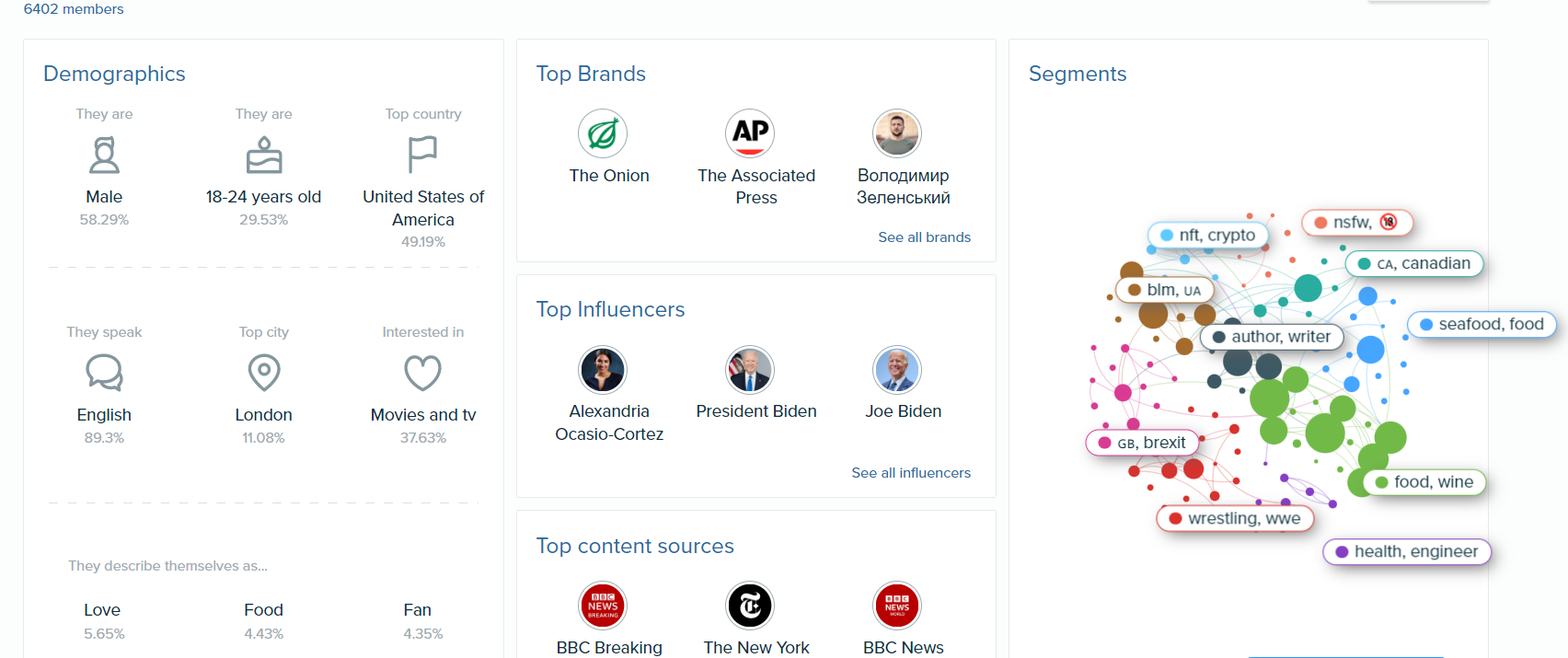Select the nsfw segment tag
The width and height of the screenshot is (1568, 658).
coord(1356,223)
